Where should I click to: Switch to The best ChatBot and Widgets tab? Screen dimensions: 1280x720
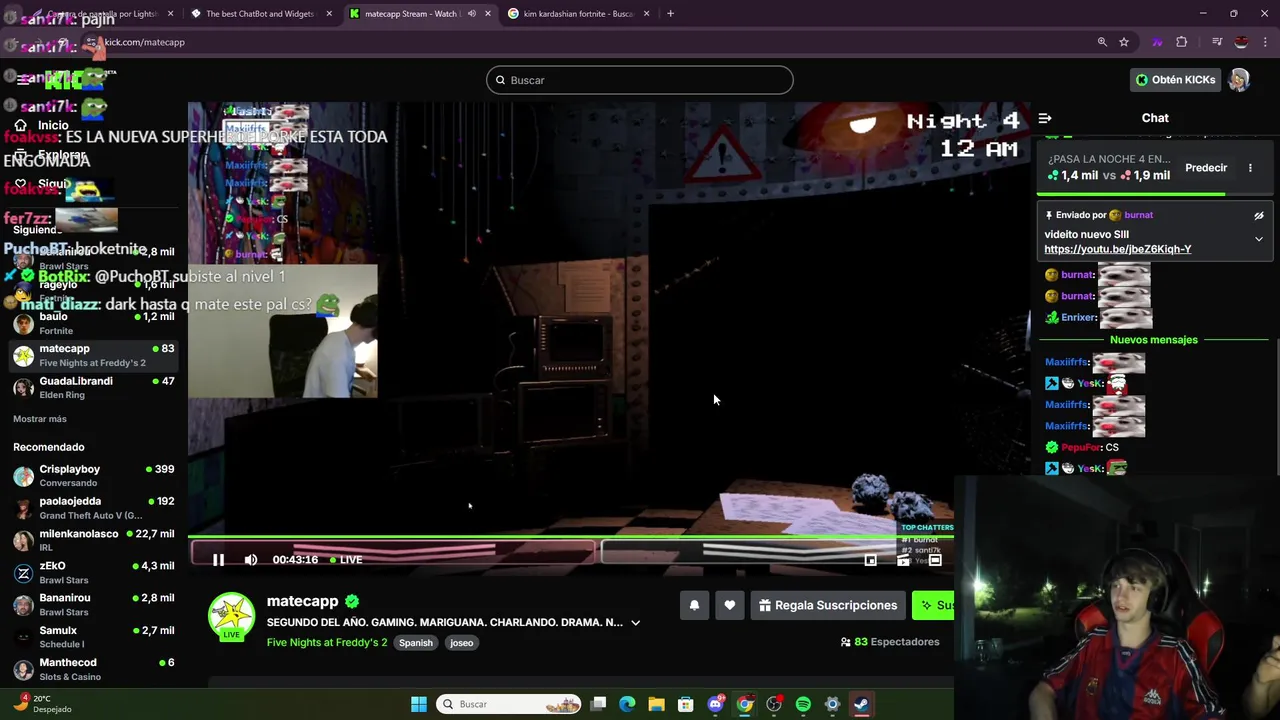click(x=260, y=14)
